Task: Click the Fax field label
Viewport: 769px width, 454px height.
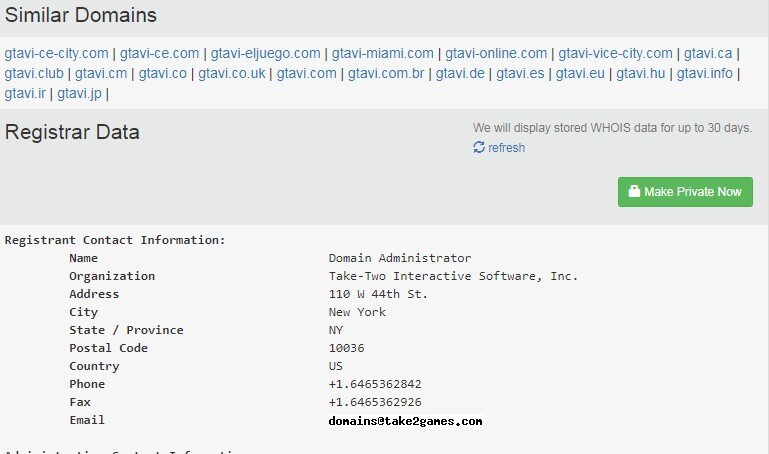Action: coord(80,402)
